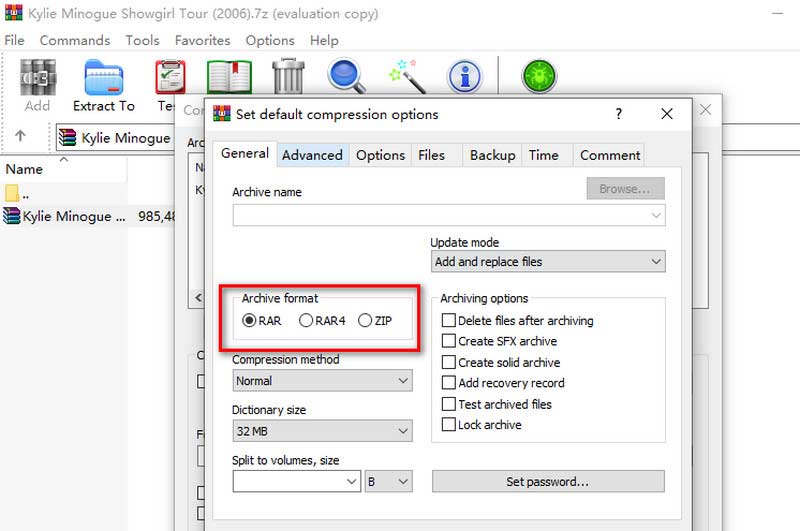This screenshot has height=531, width=800.
Task: Expand the Compression method dropdown
Action: coord(322,381)
